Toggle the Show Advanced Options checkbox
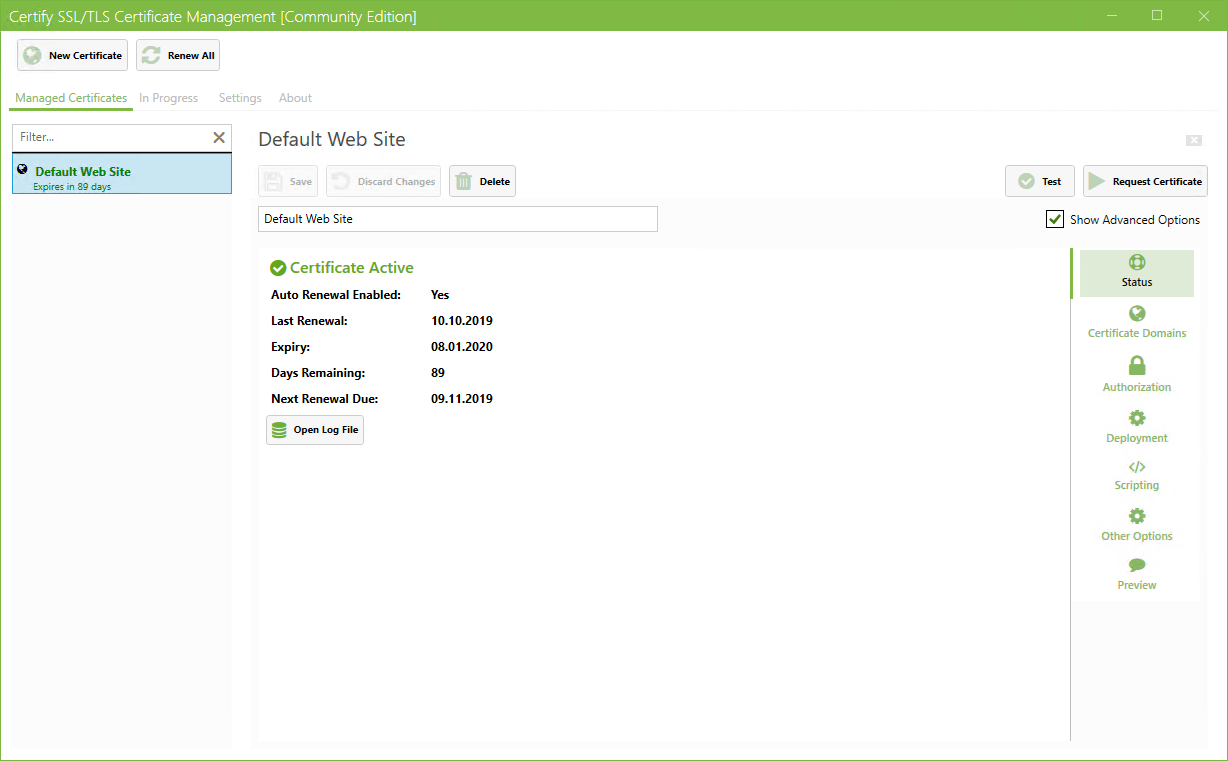Screen dimensions: 1228x761 [x=1055, y=219]
